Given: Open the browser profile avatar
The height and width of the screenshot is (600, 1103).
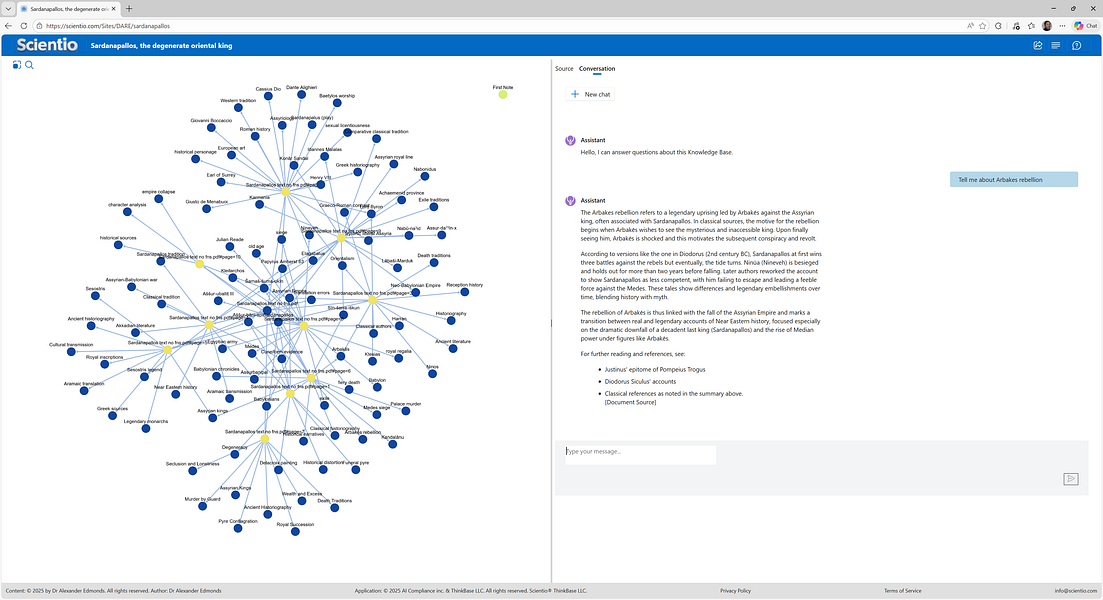Looking at the screenshot, I should click(1047, 26).
